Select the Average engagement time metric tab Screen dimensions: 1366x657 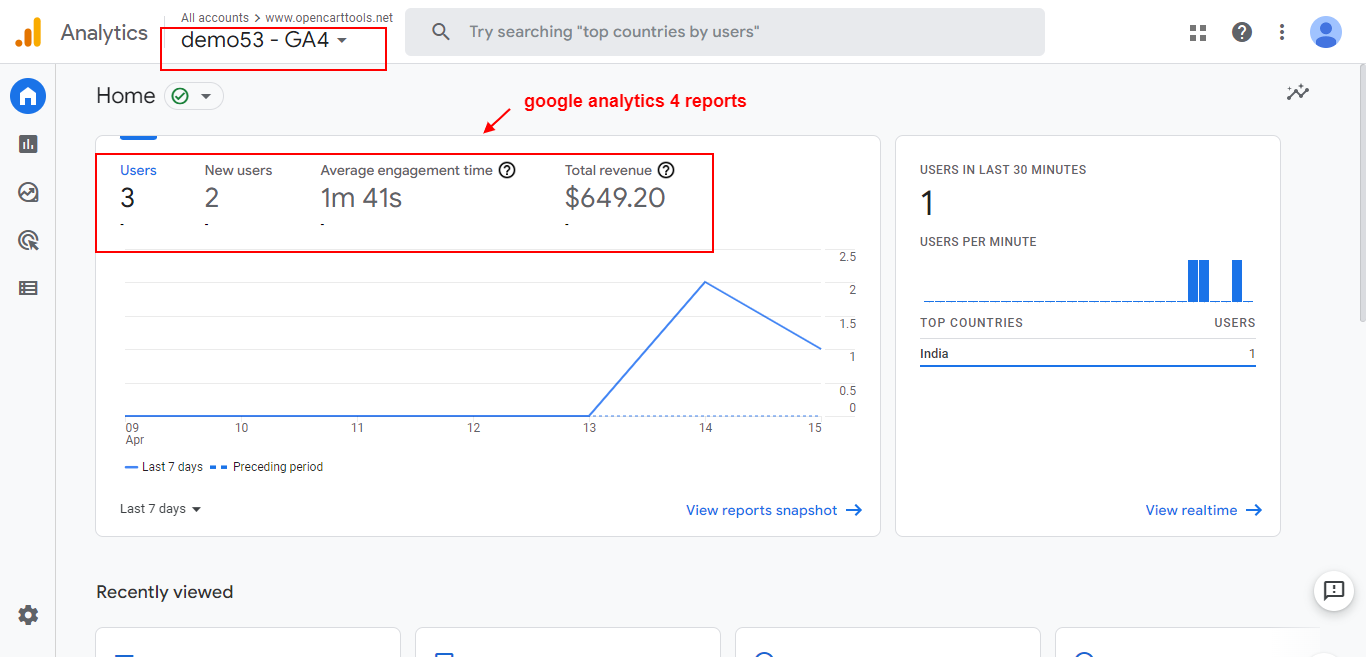pos(418,196)
